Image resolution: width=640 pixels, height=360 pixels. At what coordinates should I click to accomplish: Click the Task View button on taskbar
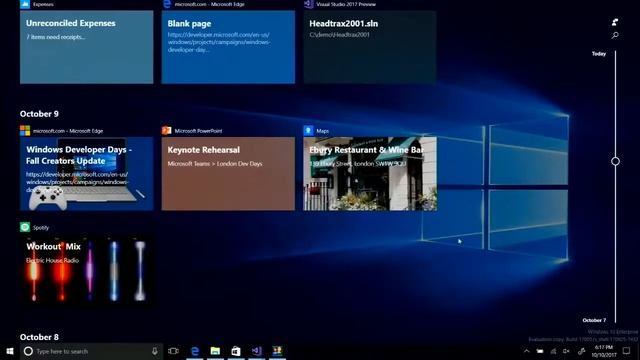(173, 351)
